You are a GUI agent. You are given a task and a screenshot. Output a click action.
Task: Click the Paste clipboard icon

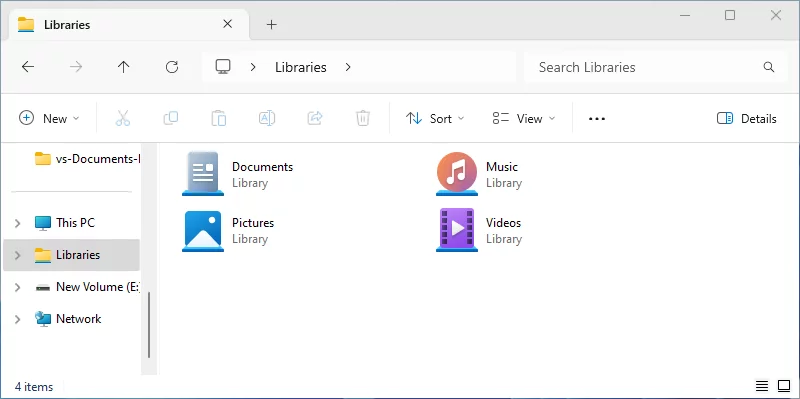pyautogui.click(x=219, y=118)
